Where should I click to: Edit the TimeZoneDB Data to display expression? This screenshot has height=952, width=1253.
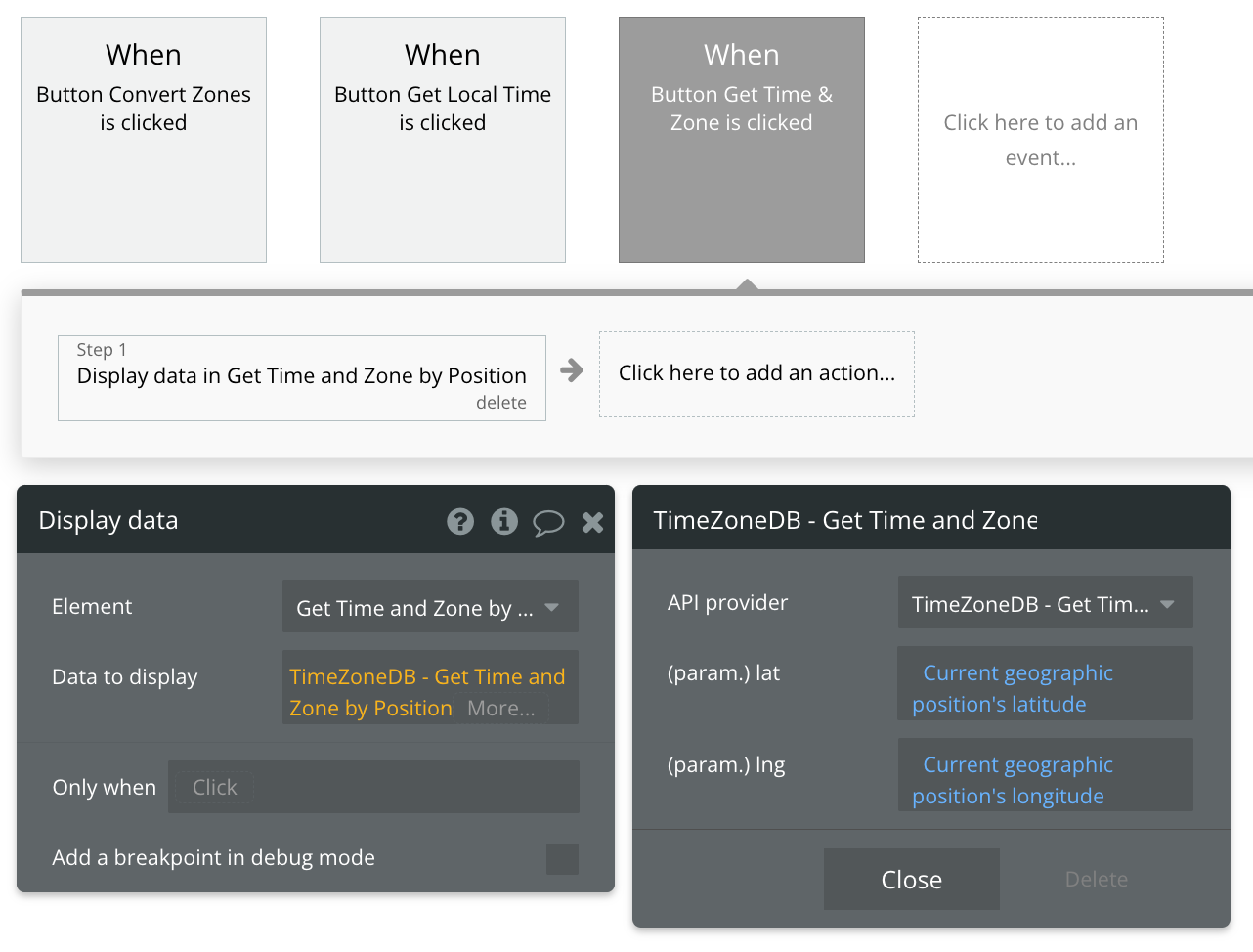pyautogui.click(x=427, y=691)
